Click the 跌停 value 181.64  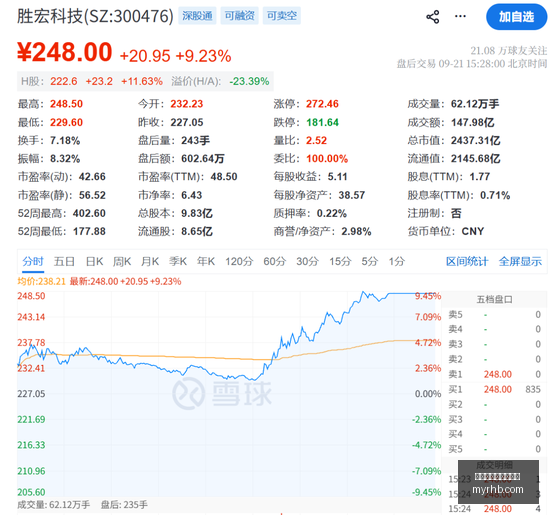tap(322, 122)
